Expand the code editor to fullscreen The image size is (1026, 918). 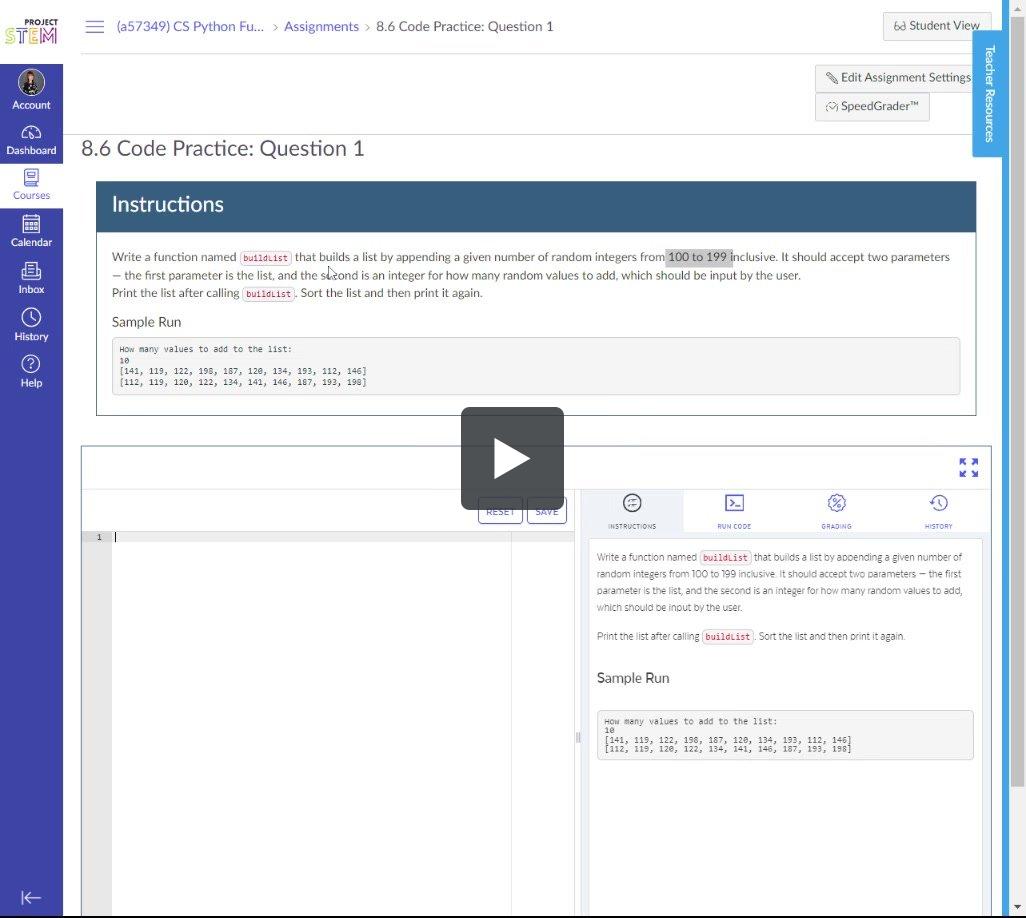[968, 468]
